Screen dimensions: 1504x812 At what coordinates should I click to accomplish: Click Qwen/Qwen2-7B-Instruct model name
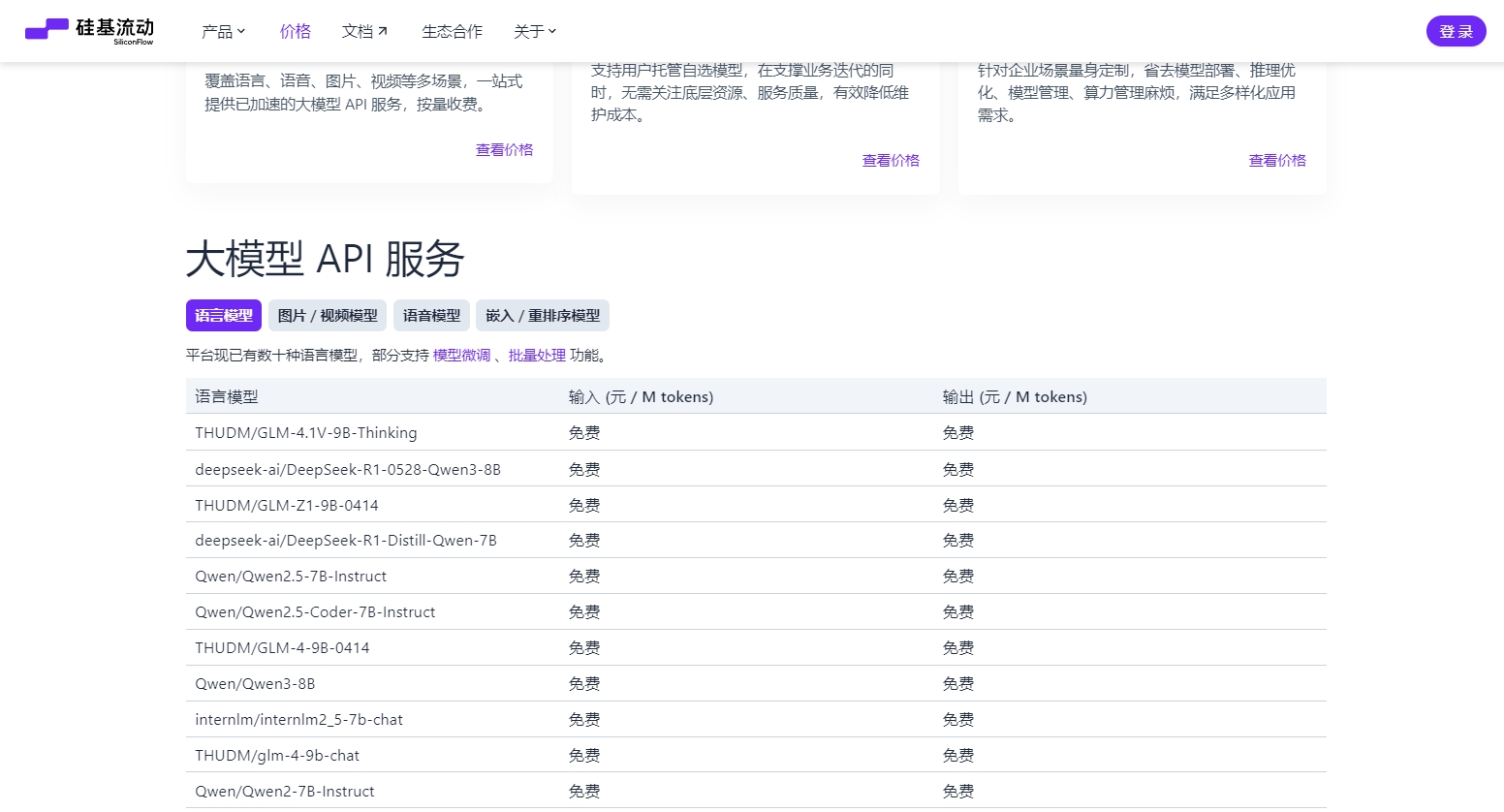[285, 792]
